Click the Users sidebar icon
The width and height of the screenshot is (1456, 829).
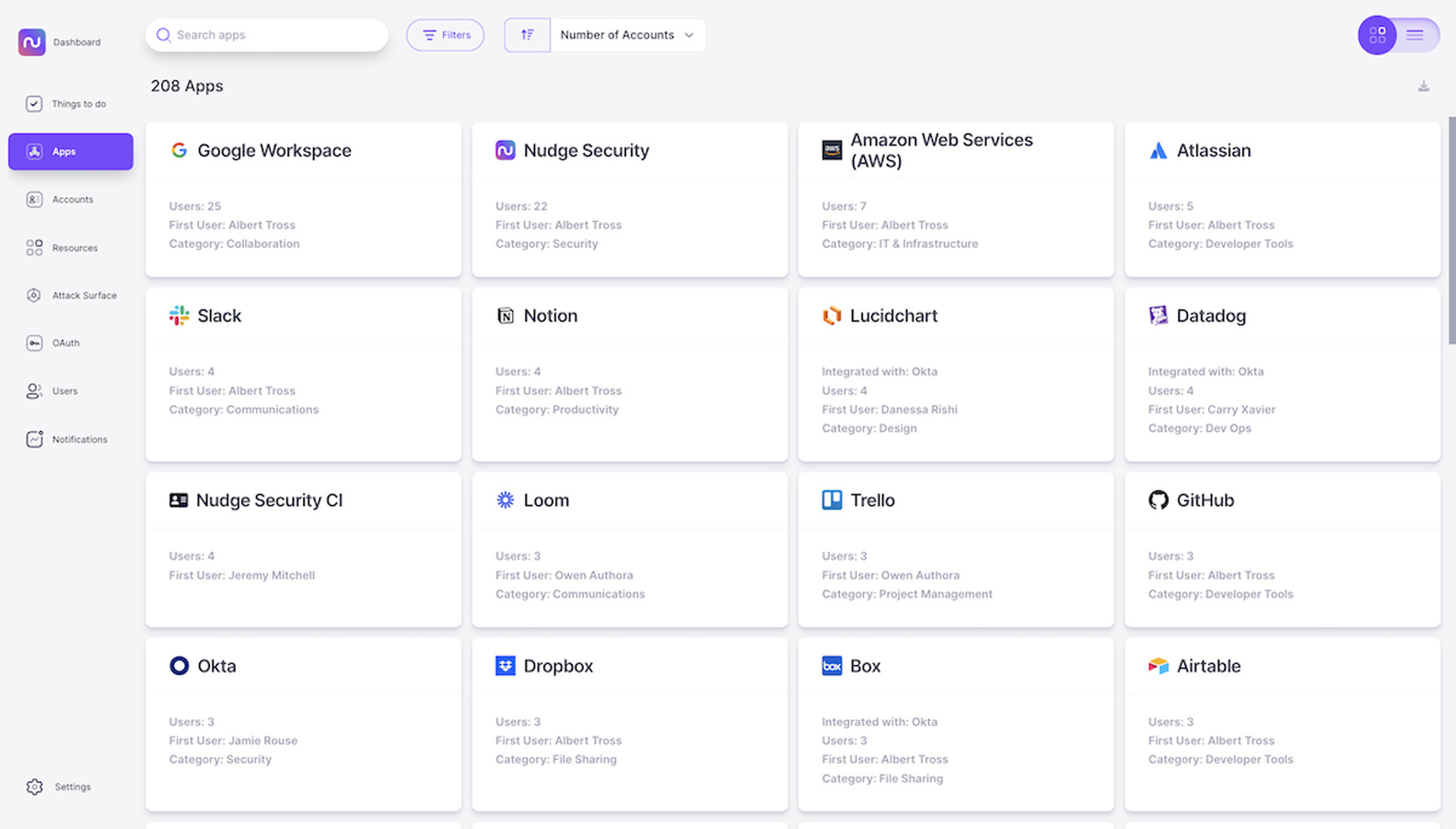[34, 391]
